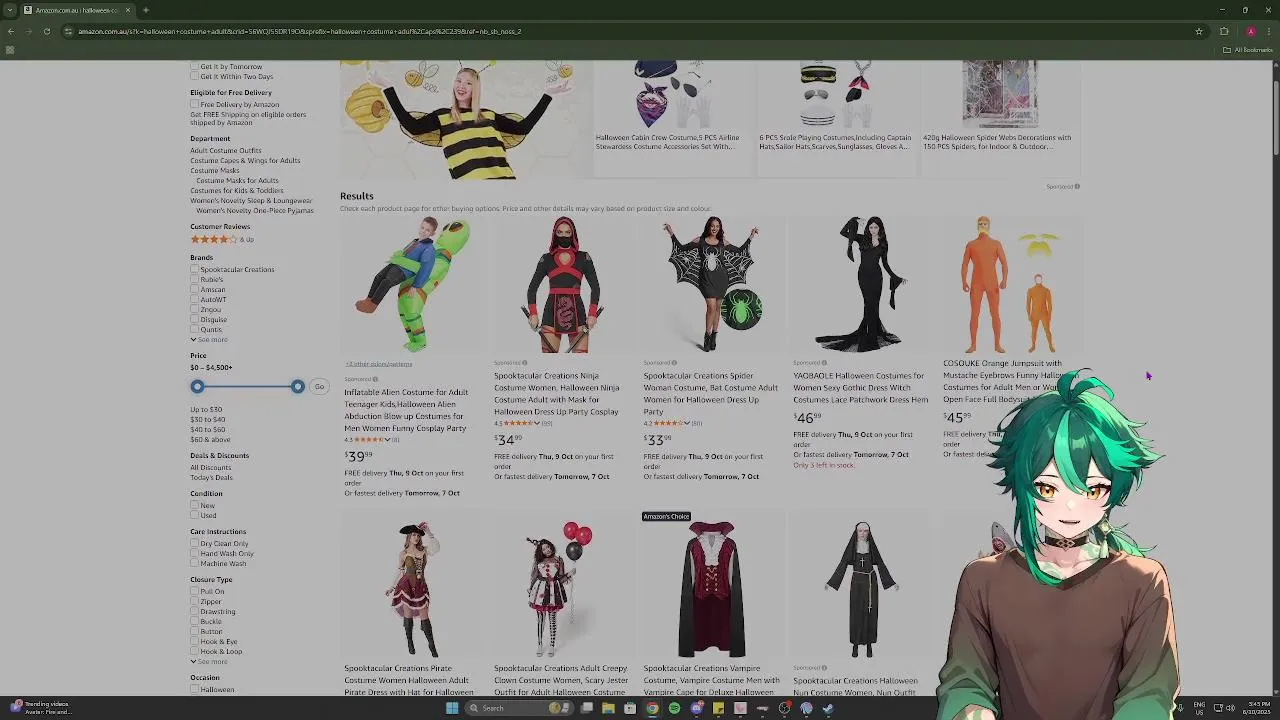
Task: Select the Up to $30 price range
Action: pyautogui.click(x=206, y=410)
